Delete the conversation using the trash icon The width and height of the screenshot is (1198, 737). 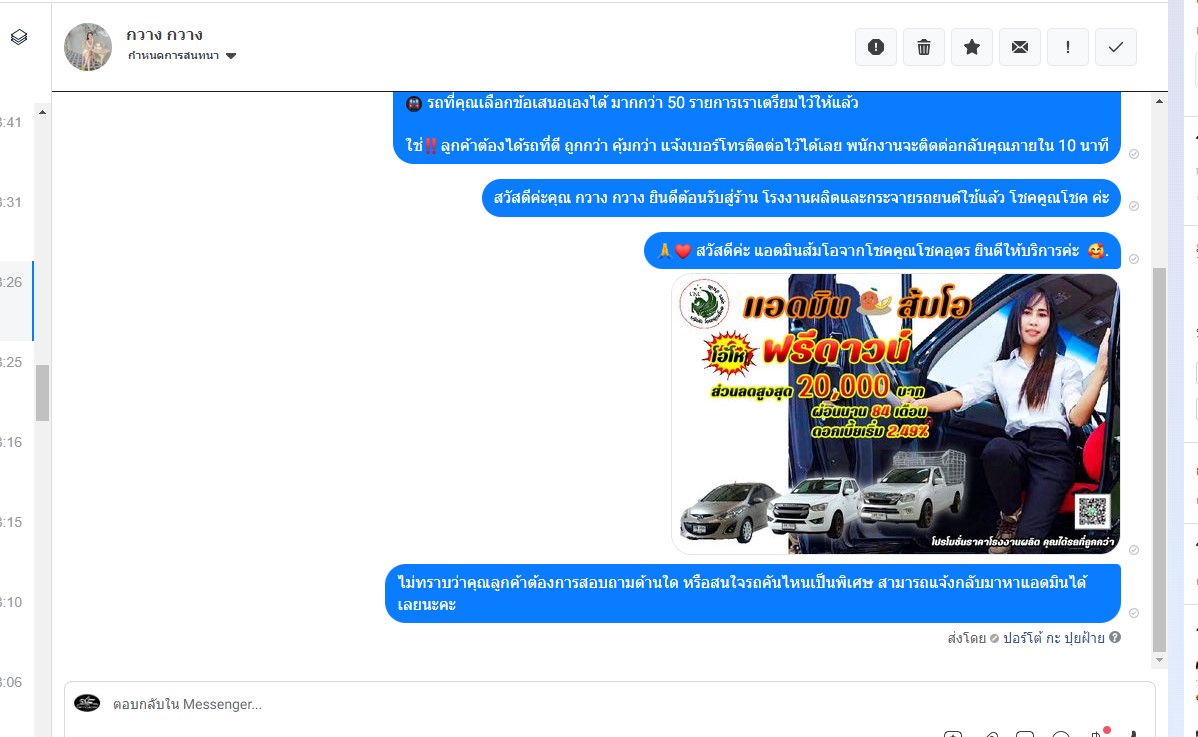[x=924, y=47]
